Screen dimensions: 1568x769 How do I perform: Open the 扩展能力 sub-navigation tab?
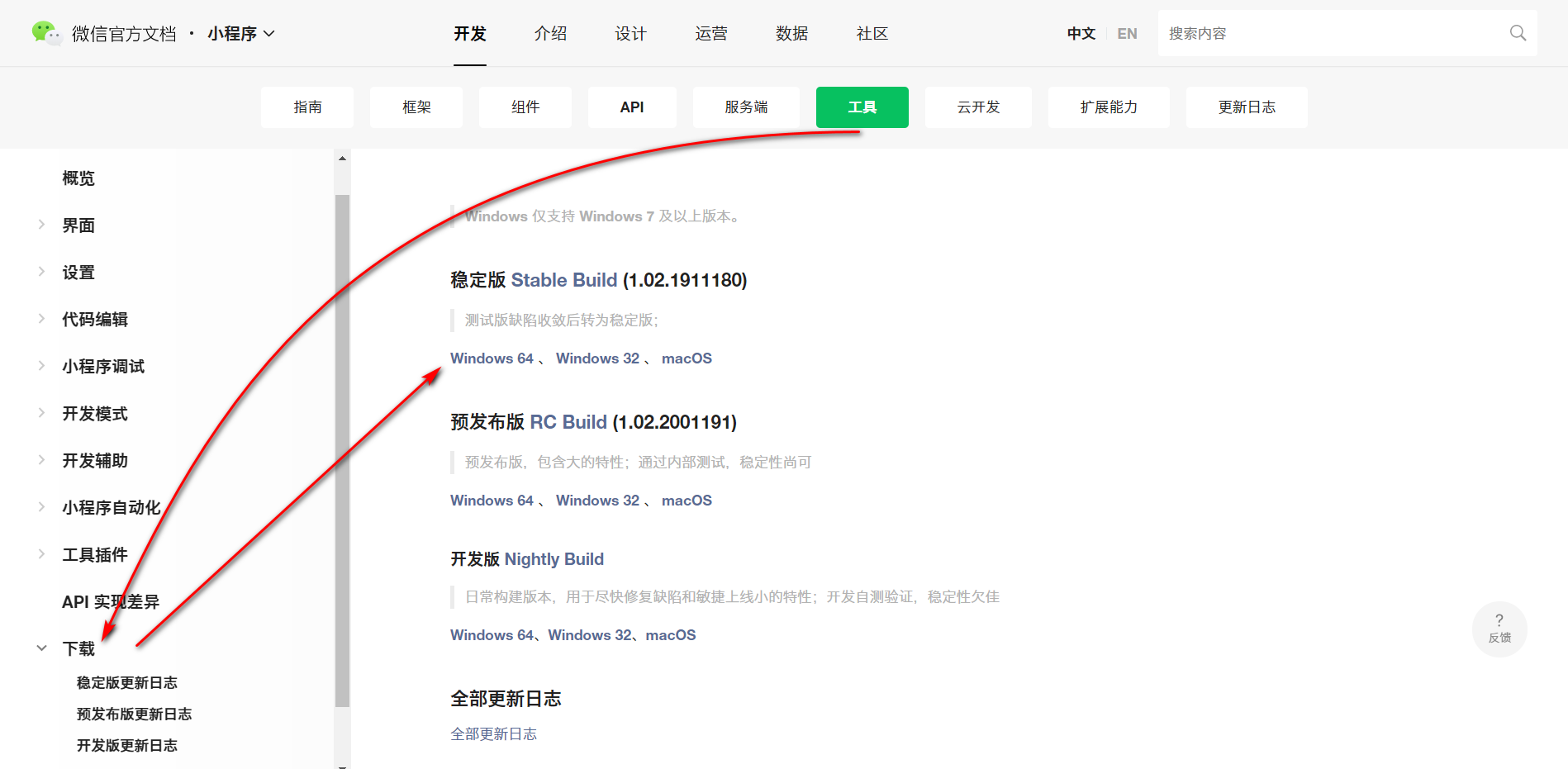click(1109, 107)
